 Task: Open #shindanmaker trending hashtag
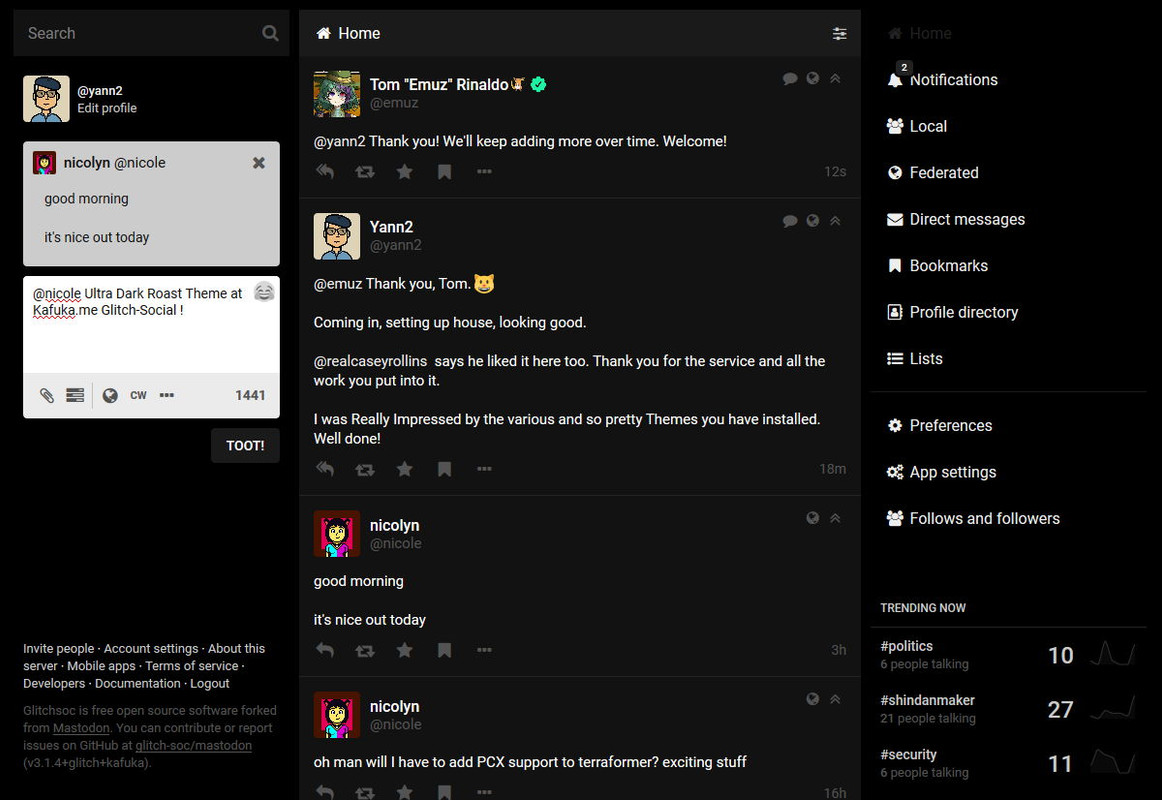[927, 701]
